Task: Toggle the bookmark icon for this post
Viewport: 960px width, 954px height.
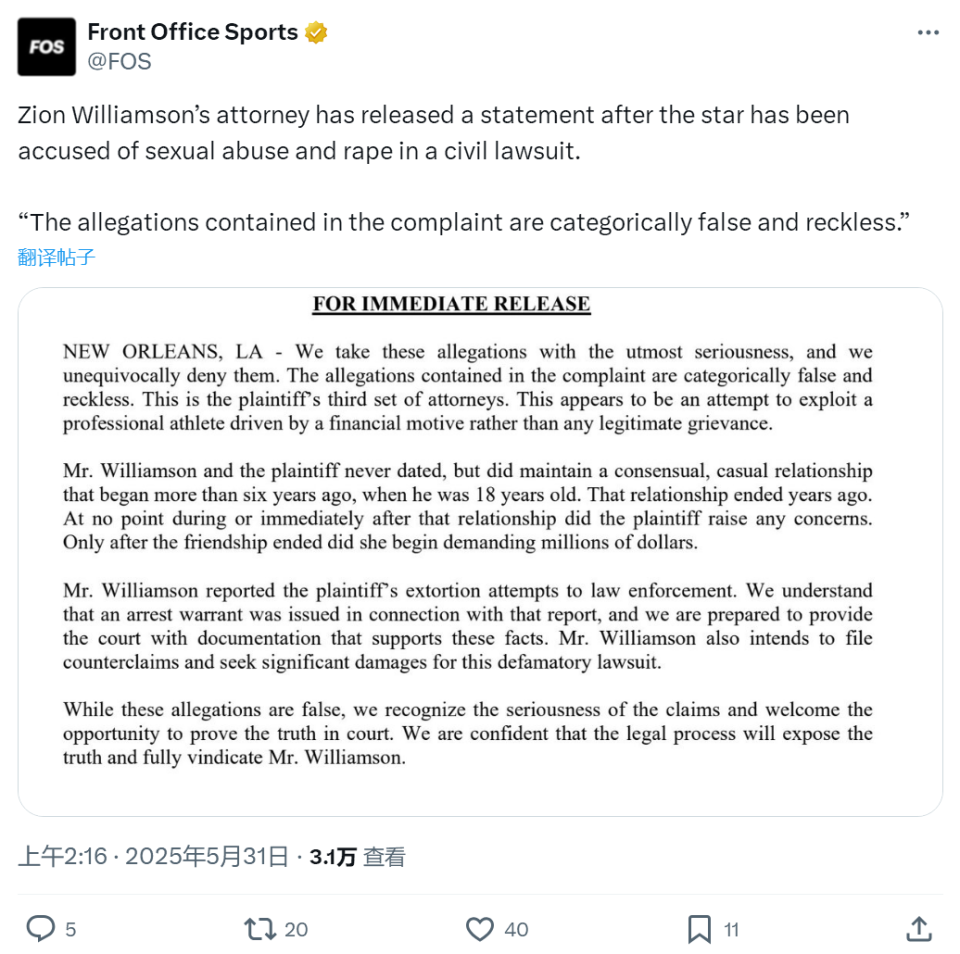Action: coord(699,929)
